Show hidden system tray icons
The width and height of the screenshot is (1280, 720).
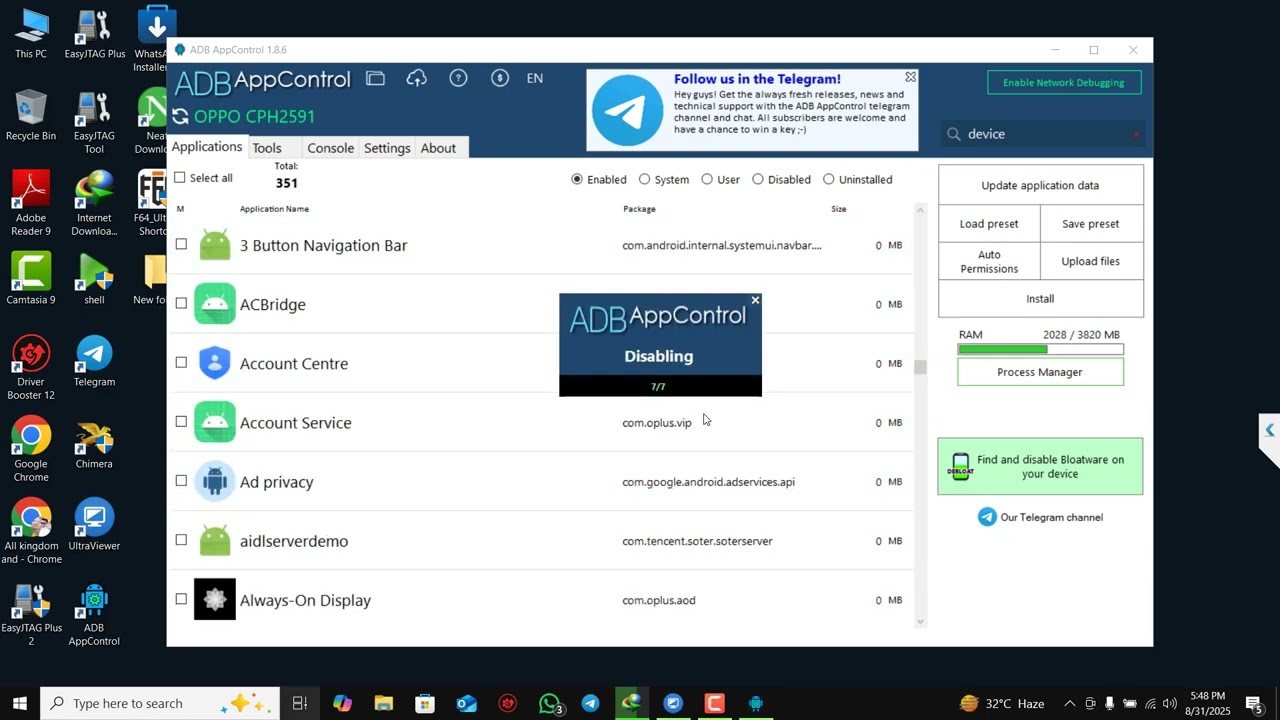pos(1069,703)
